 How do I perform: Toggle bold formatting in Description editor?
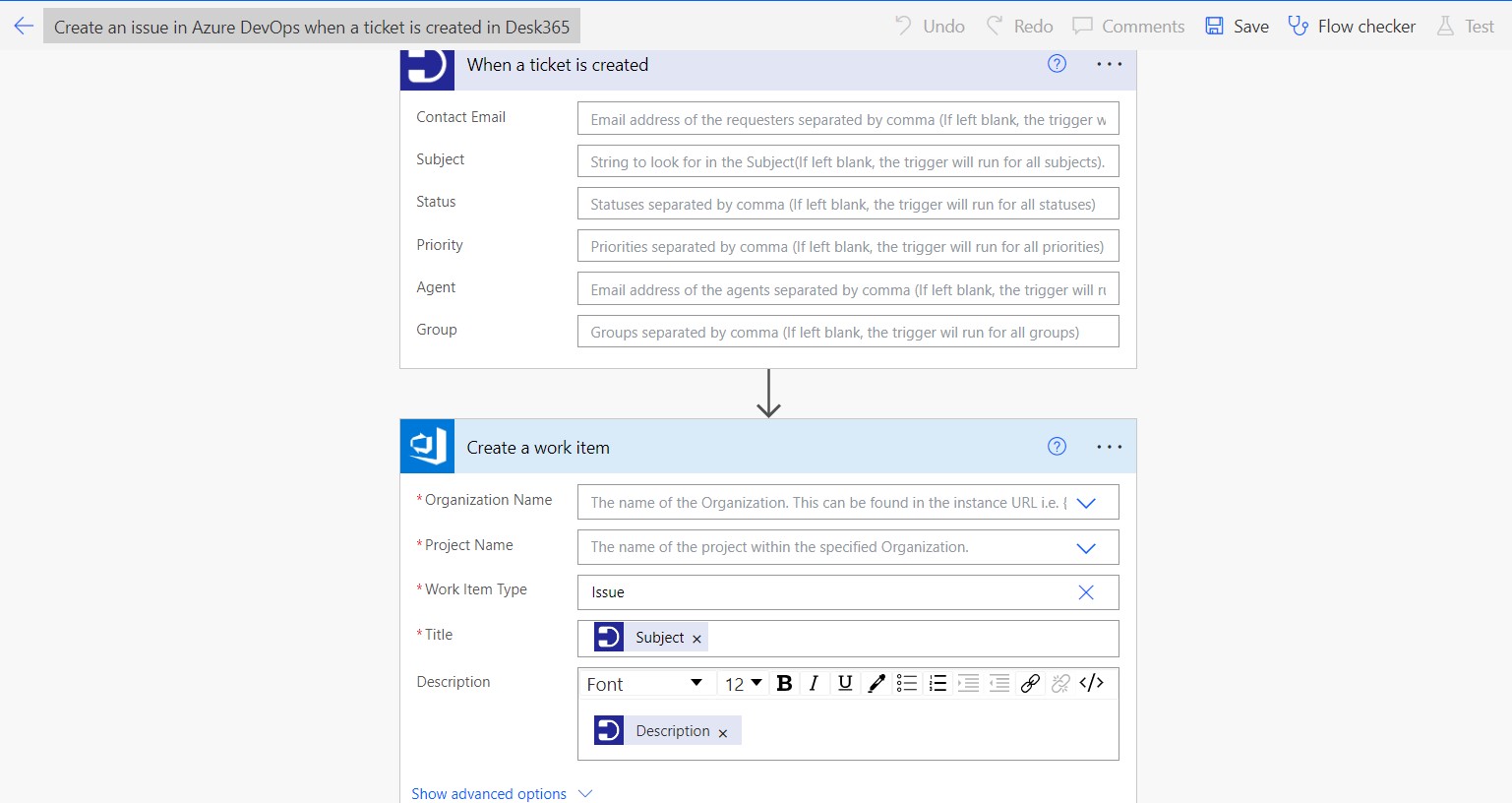point(783,682)
